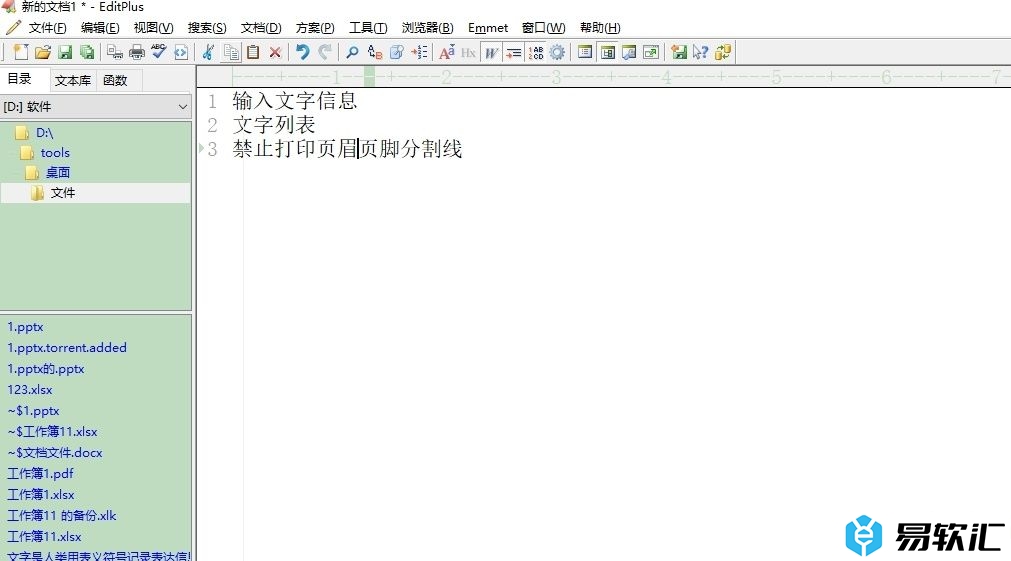Open the print preview
The image size is (1011, 561).
click(x=115, y=52)
